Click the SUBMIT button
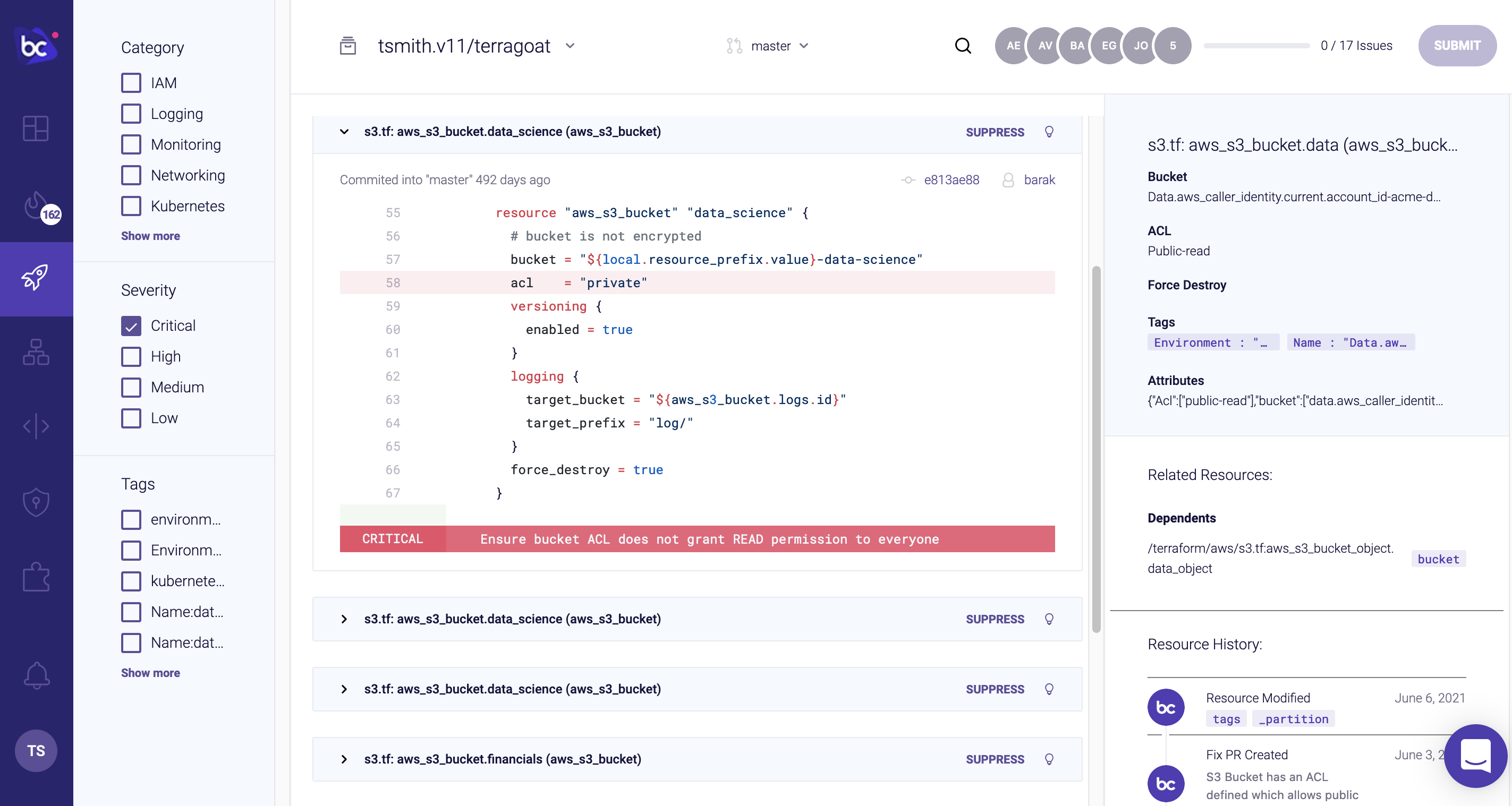This screenshot has width=1512, height=806. (1457, 46)
